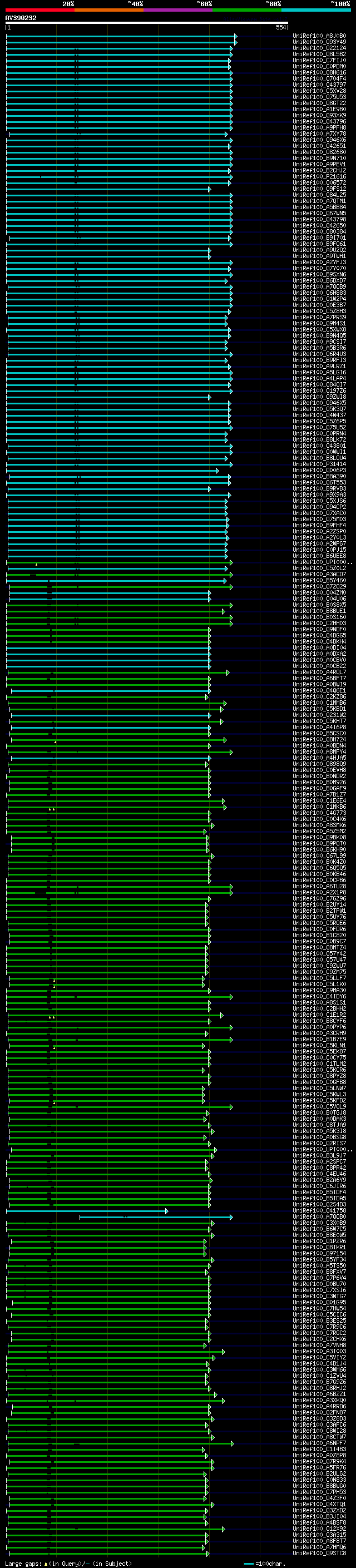Click the 'Large gaps:' legend text
The height and width of the screenshot is (1568, 356).
[23, 1564]
